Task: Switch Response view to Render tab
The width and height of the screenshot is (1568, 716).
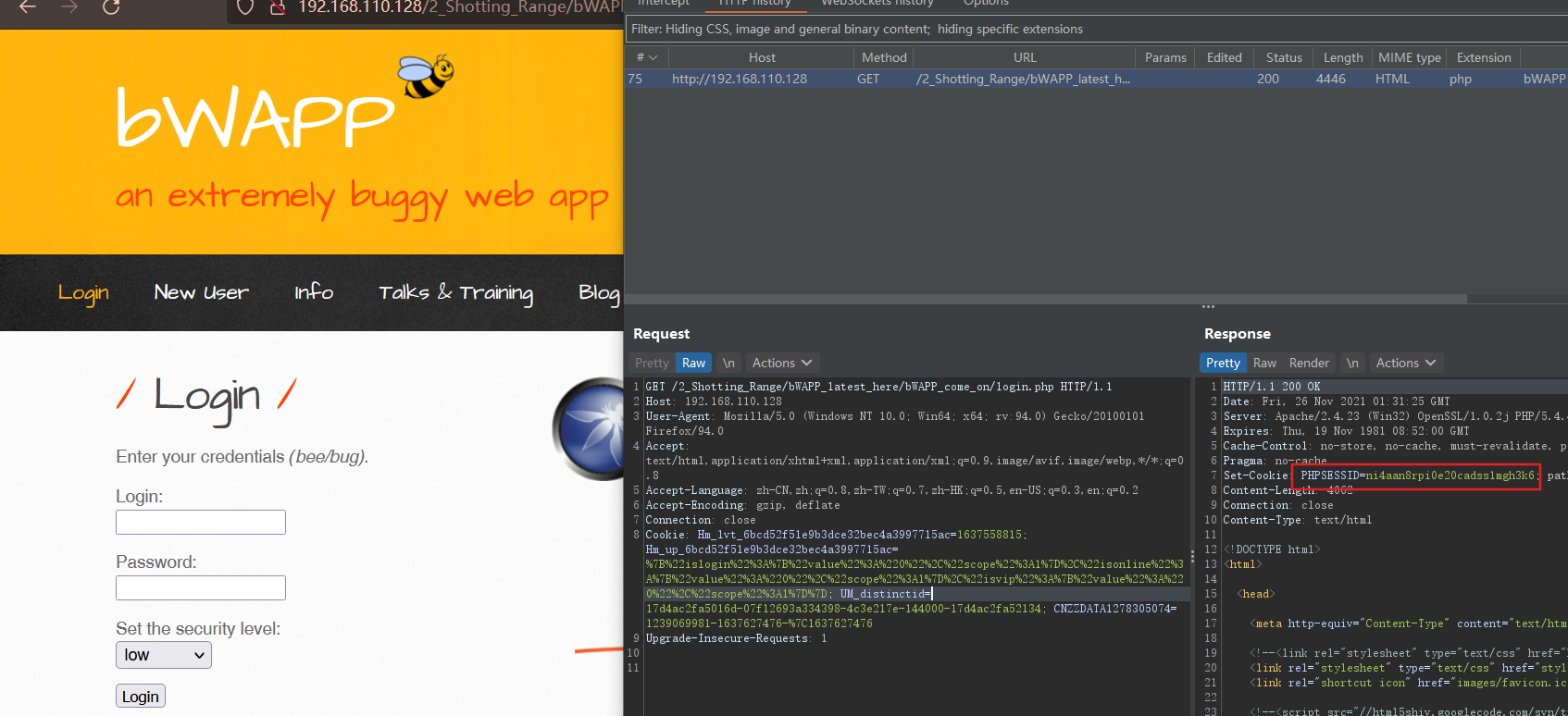Action: pos(1309,363)
